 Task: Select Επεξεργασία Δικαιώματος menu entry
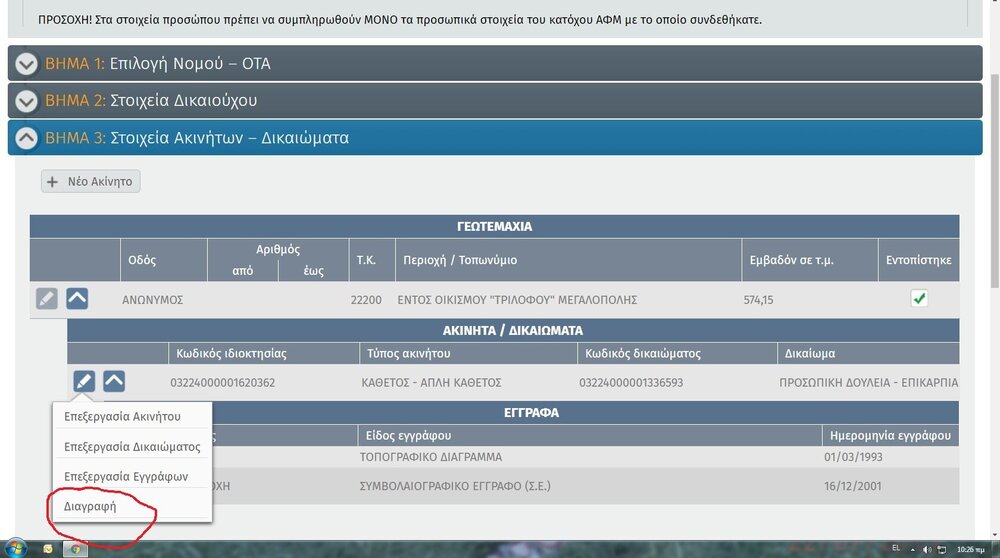[x=132, y=446]
